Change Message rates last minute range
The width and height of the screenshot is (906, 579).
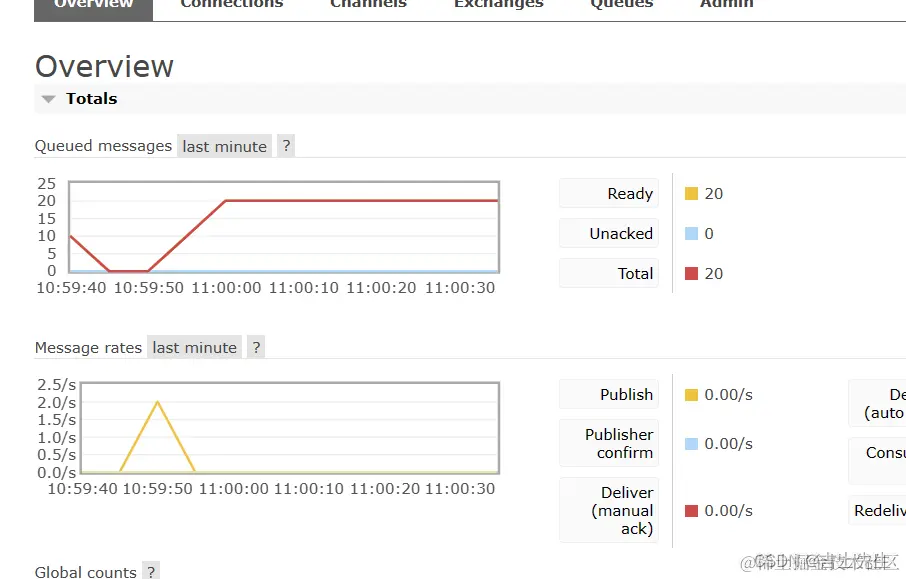coord(194,347)
